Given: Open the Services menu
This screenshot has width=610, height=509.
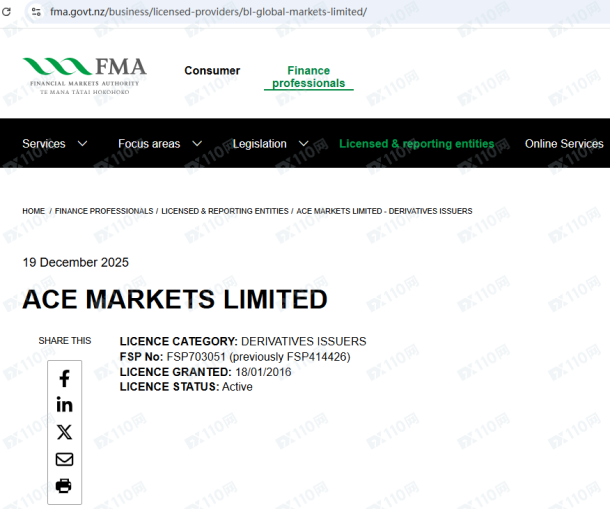Looking at the screenshot, I should [44, 144].
